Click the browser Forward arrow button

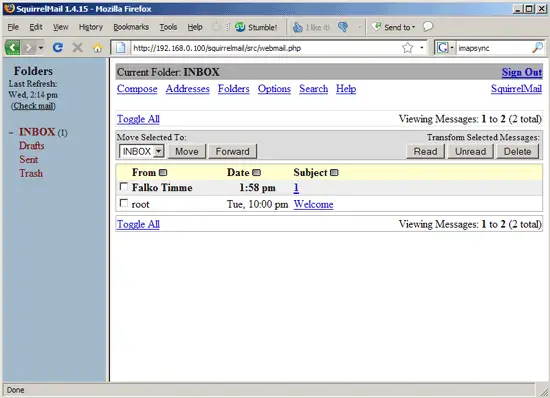click(x=29, y=47)
